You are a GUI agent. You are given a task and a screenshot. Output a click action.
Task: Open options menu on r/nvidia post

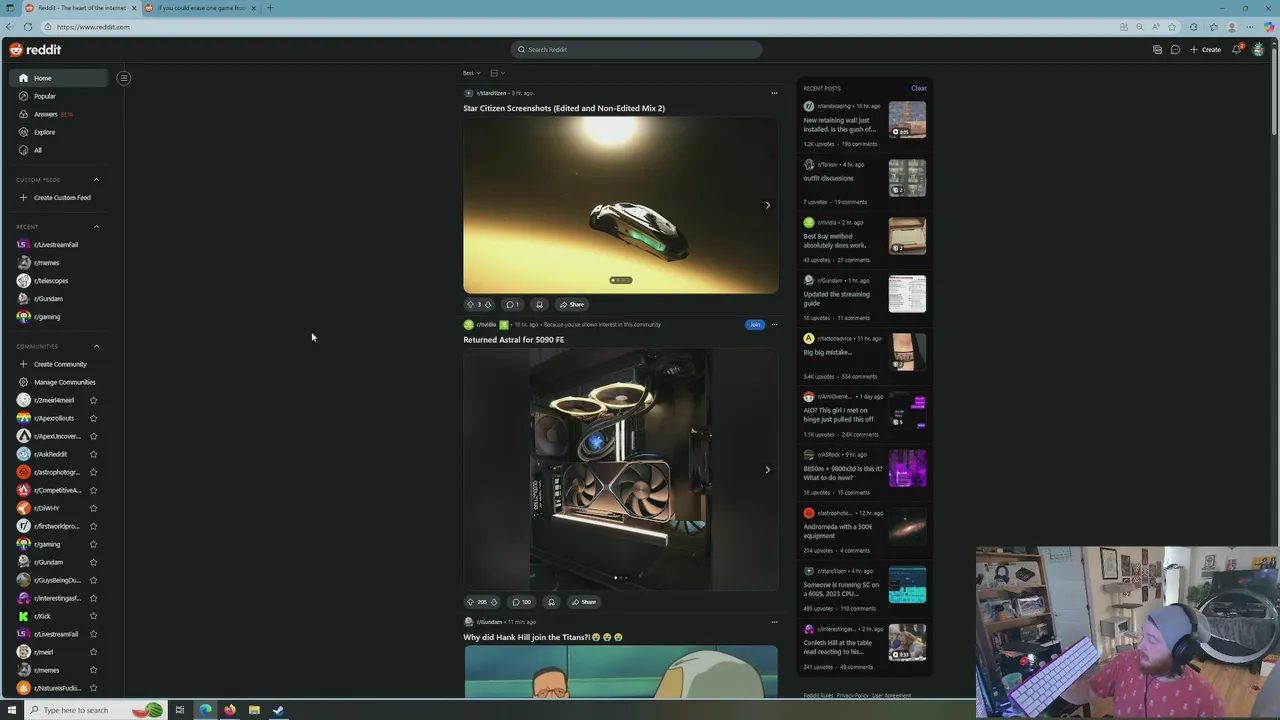click(x=774, y=324)
